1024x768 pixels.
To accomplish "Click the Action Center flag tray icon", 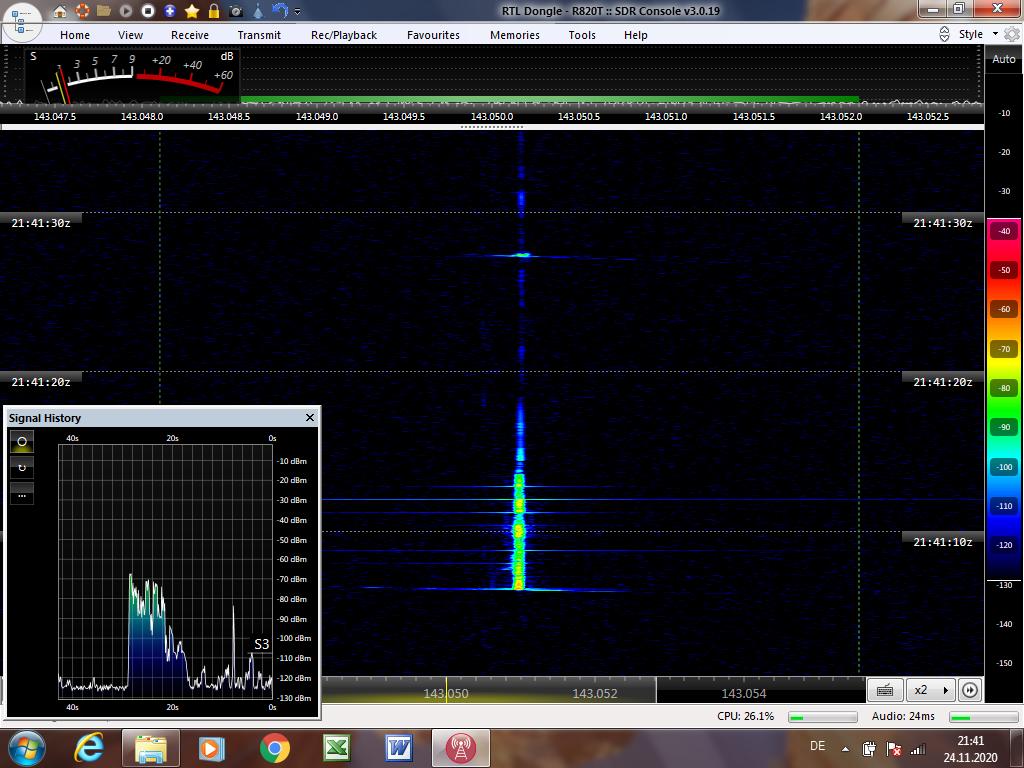I will 893,749.
